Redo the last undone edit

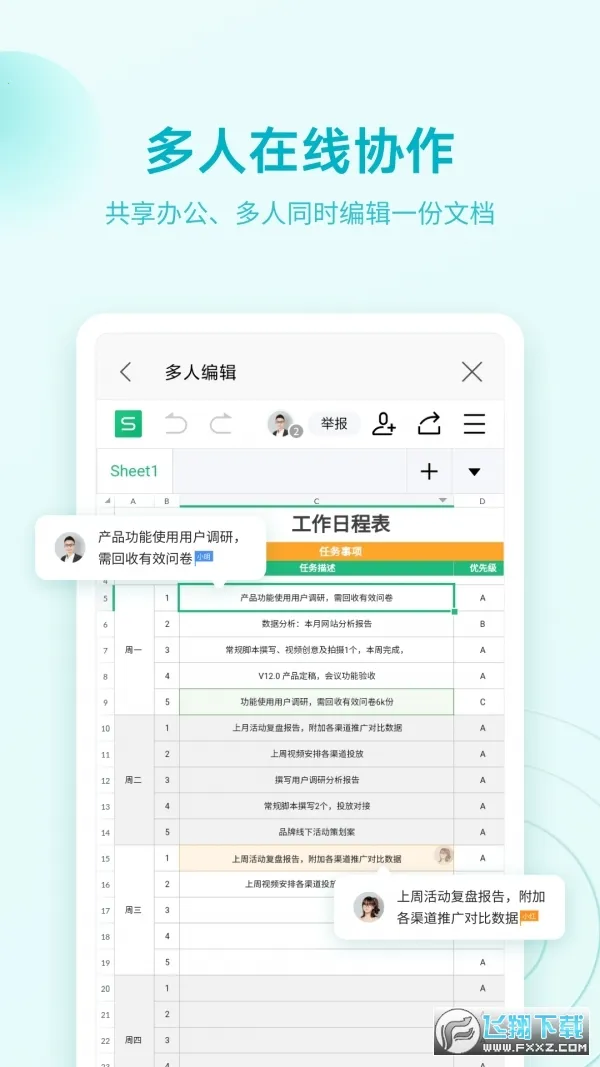(221, 424)
